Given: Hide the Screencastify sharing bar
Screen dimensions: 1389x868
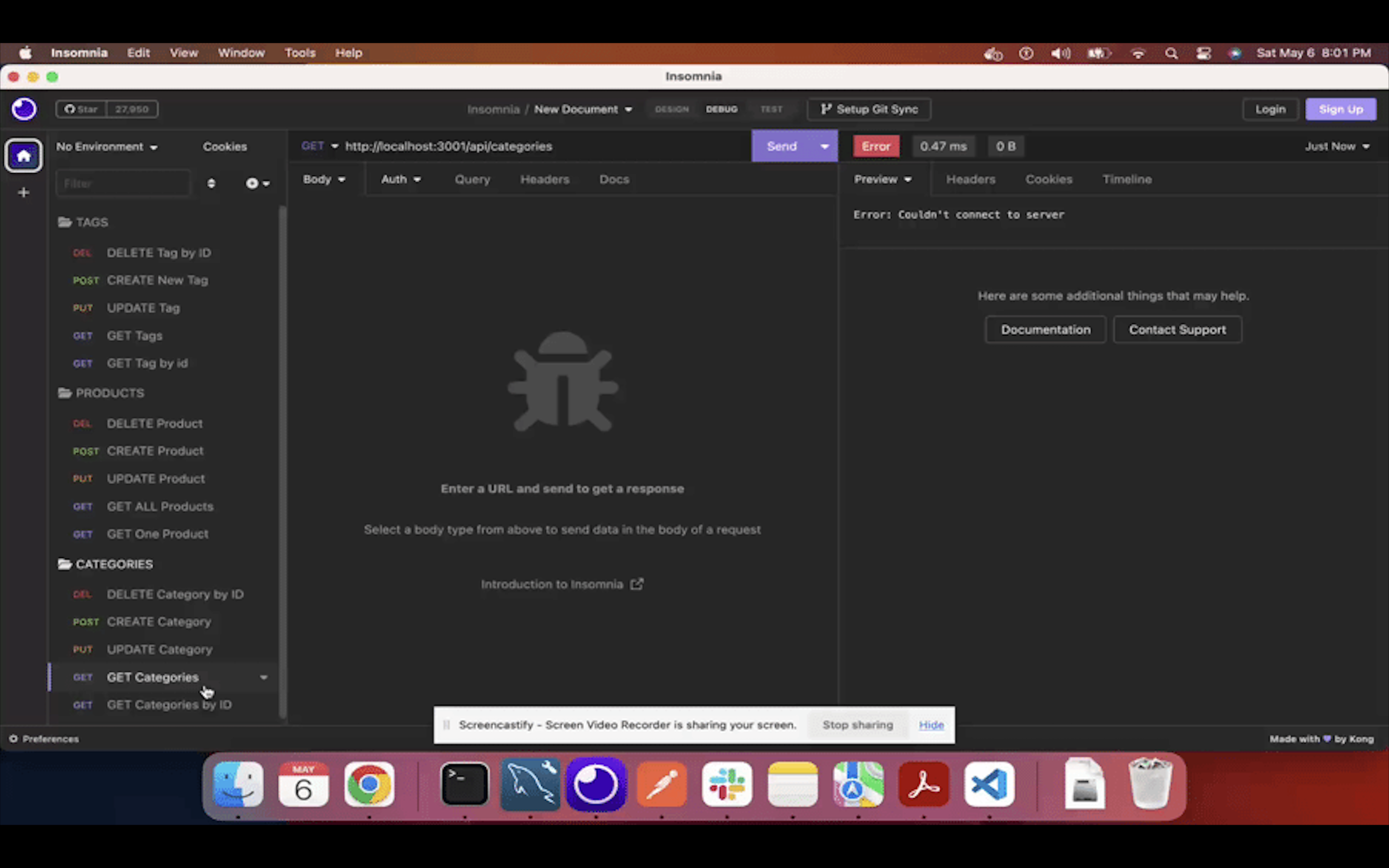Looking at the screenshot, I should (931, 725).
